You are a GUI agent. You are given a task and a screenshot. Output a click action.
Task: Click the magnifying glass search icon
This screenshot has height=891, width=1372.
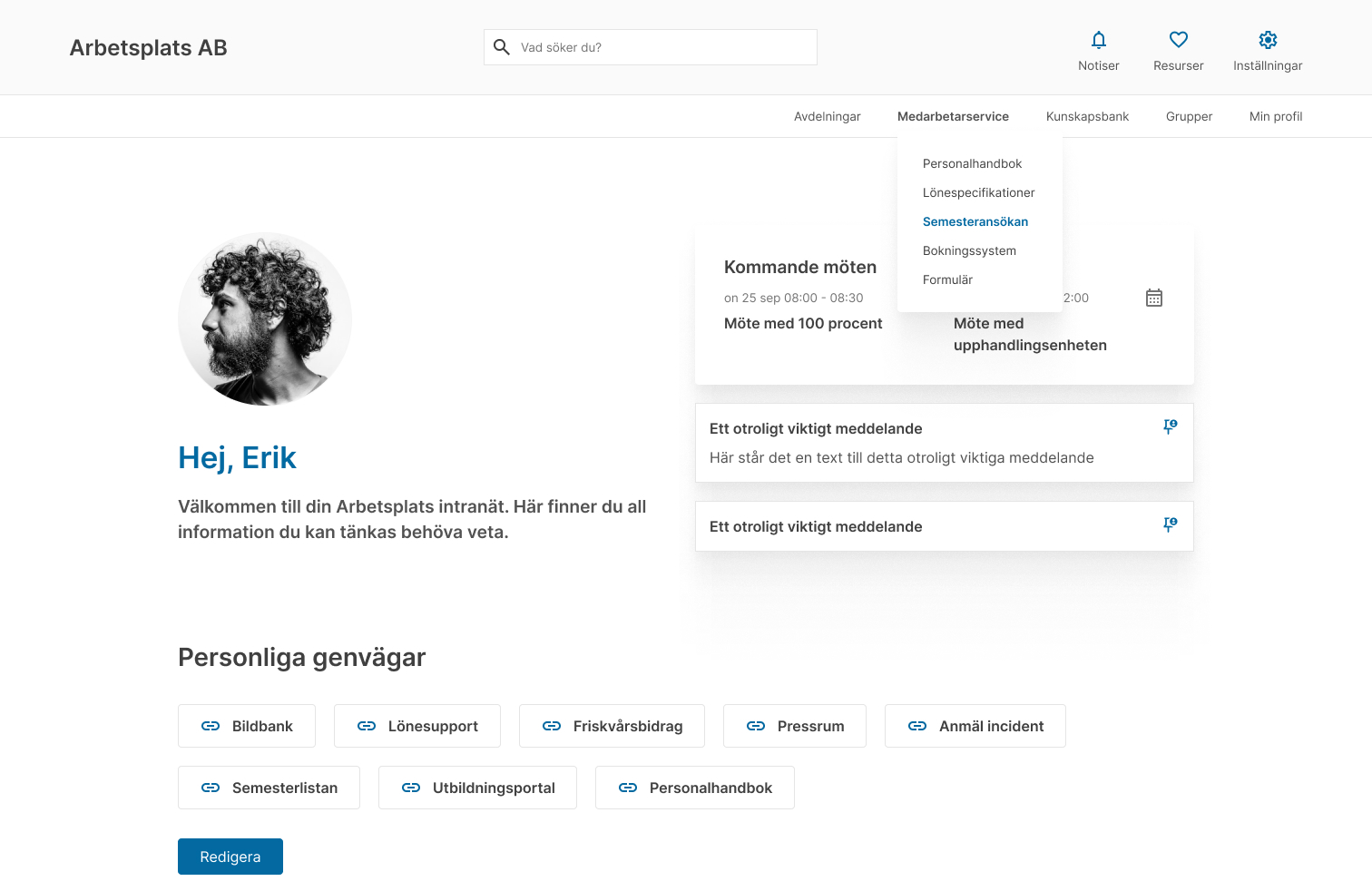(x=501, y=47)
